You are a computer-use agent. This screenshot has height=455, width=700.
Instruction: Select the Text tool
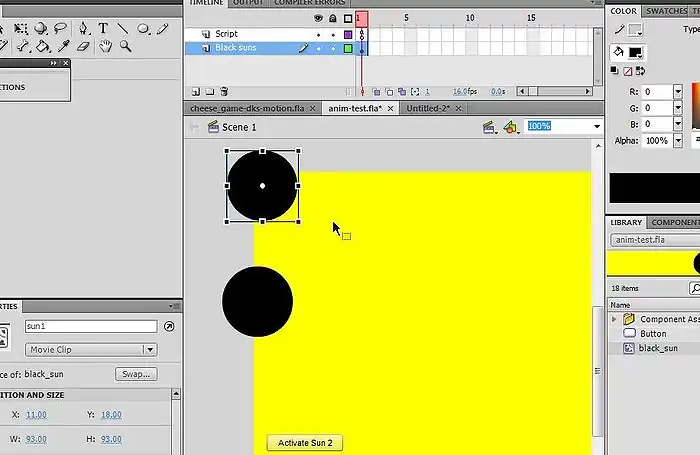(102, 29)
